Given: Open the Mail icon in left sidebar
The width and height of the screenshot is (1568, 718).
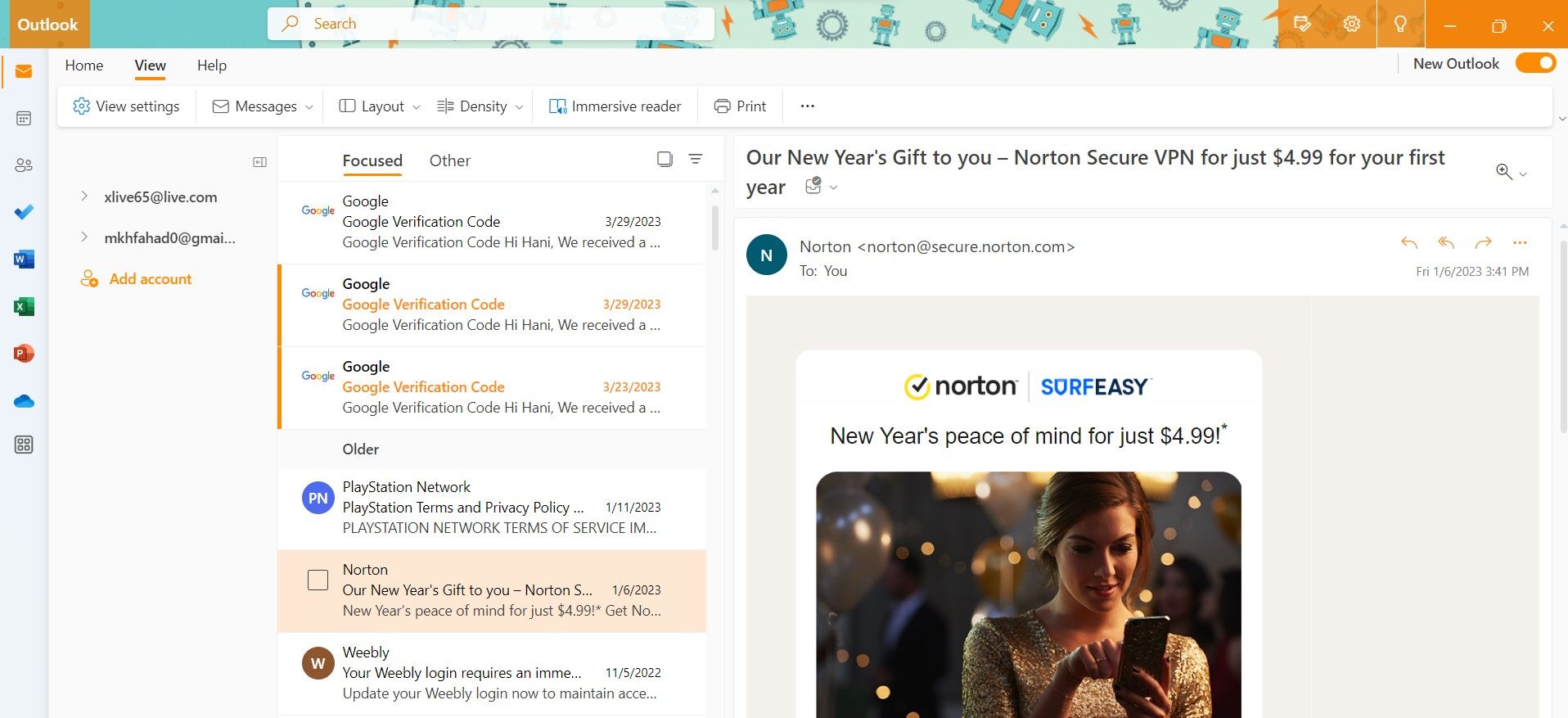Looking at the screenshot, I should point(24,72).
